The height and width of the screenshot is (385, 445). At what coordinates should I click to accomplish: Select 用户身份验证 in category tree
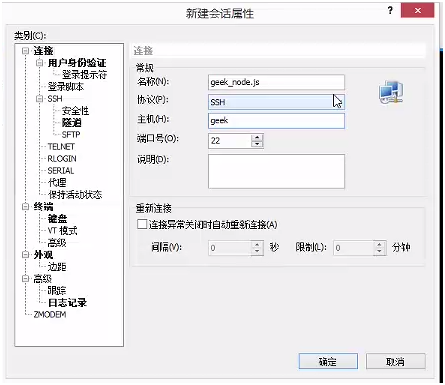77,63
